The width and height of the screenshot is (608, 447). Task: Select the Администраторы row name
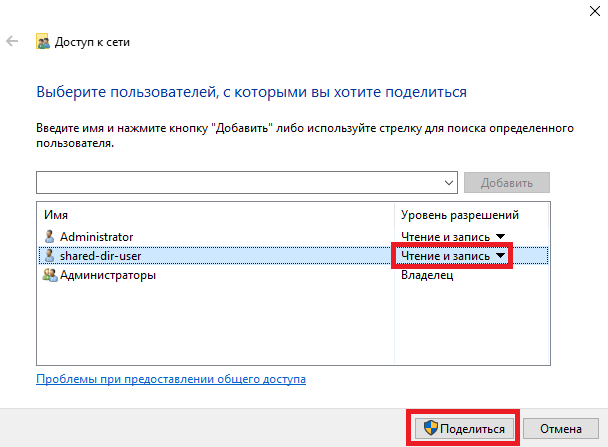(108, 275)
